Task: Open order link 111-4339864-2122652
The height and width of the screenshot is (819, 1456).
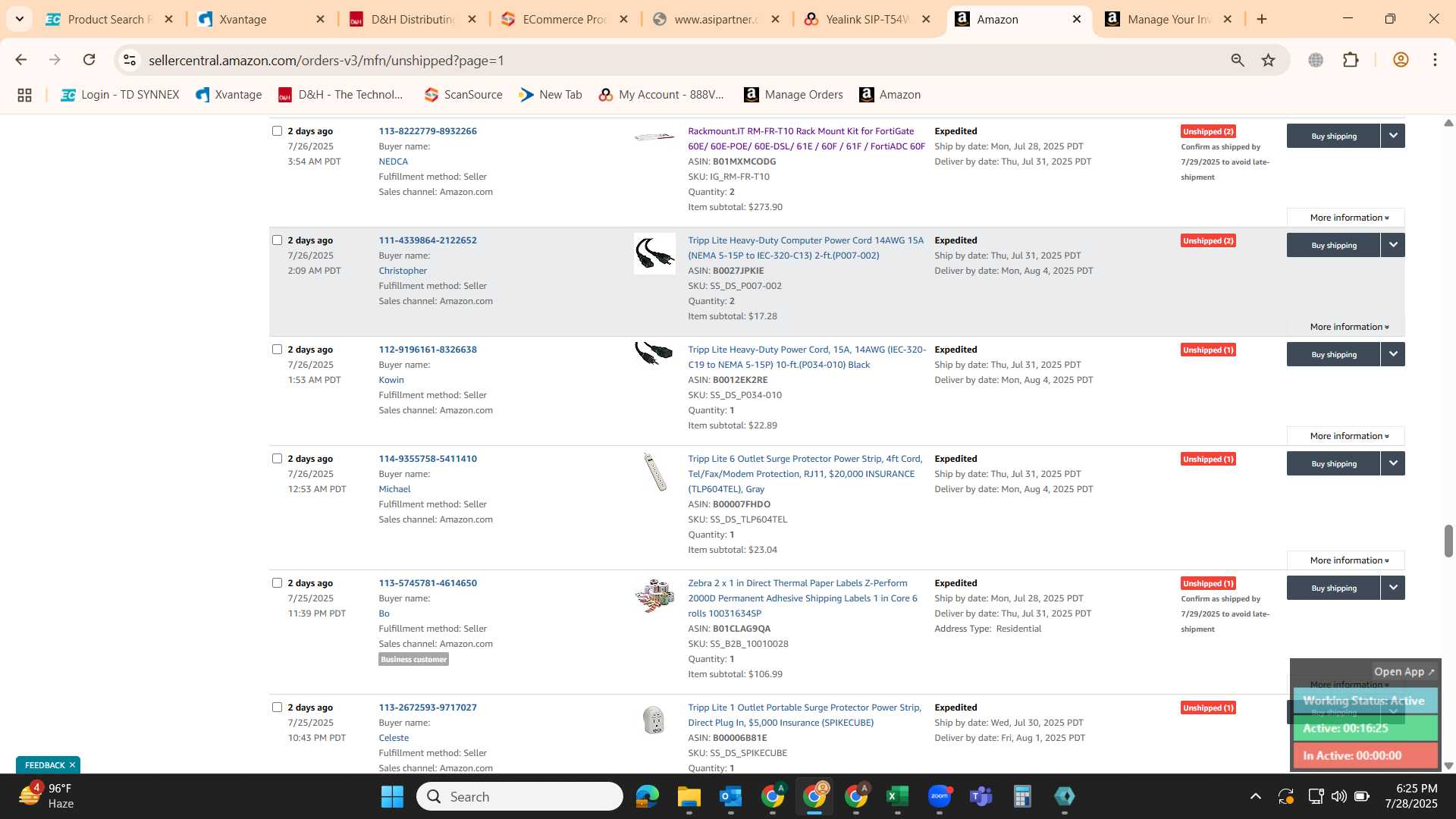Action: pos(428,240)
